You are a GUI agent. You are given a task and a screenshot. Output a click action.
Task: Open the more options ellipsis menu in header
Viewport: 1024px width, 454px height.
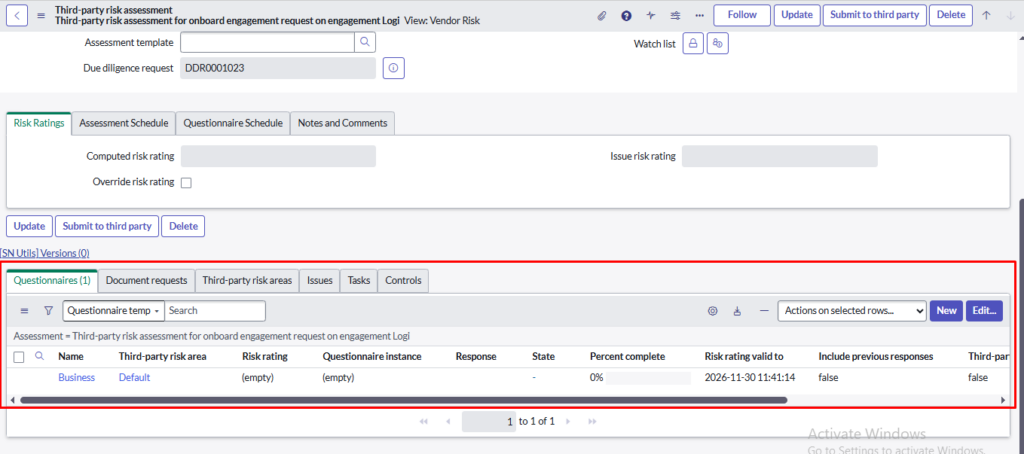click(699, 16)
